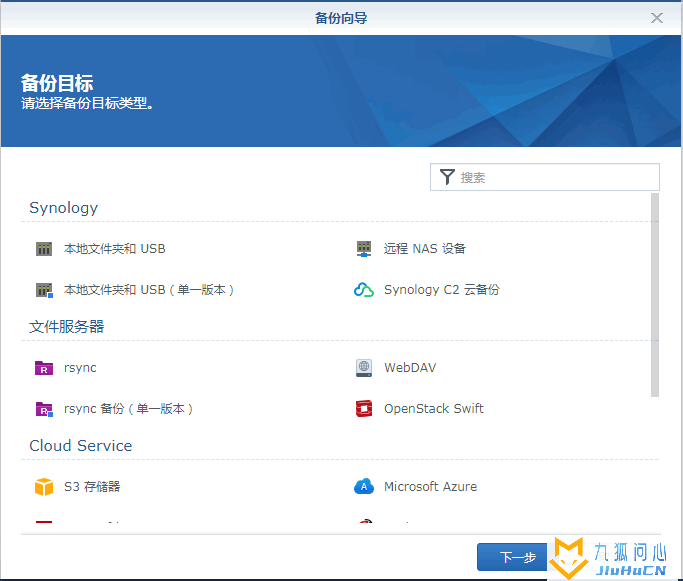This screenshot has width=683, height=581.
Task: Pick the purple rsync folder icon
Action: click(x=44, y=368)
